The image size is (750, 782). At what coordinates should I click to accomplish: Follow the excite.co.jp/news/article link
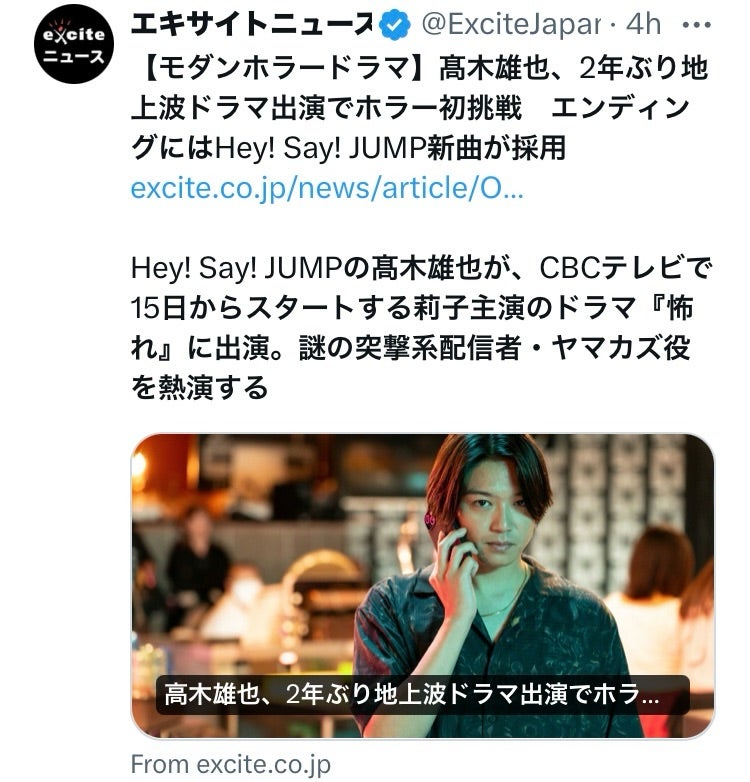coord(327,189)
